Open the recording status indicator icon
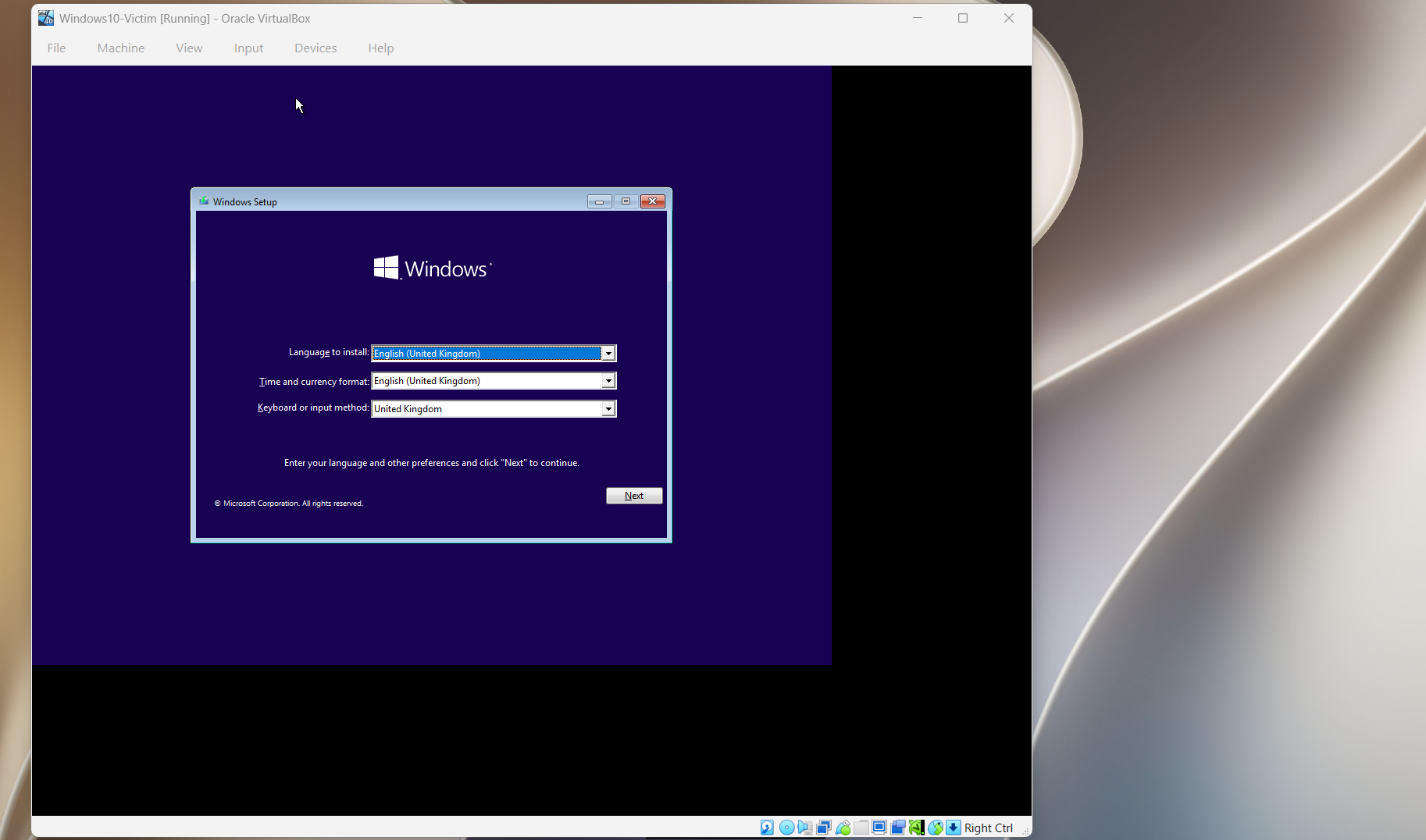This screenshot has width=1426, height=840. (898, 828)
